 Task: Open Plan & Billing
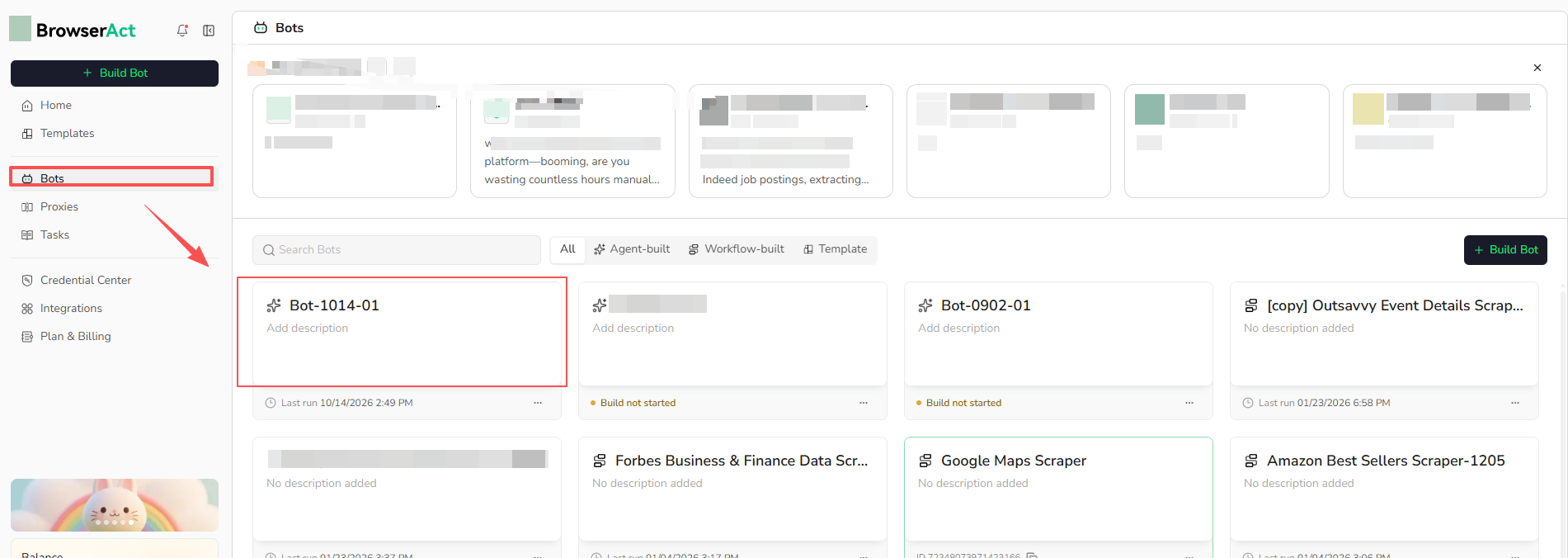click(75, 336)
